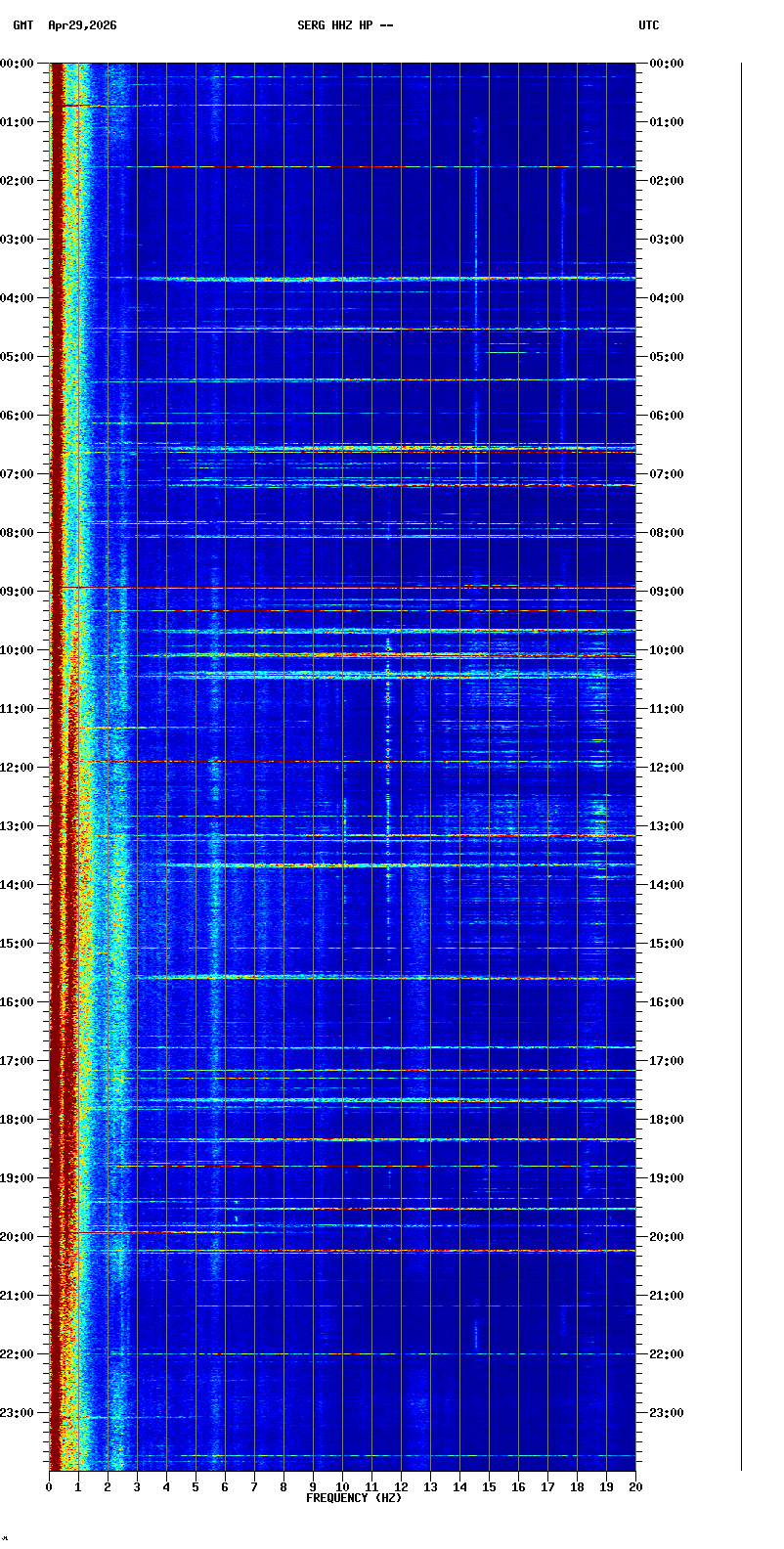Click the 03:00 right time label
This screenshot has width=784, height=1549.
(x=667, y=240)
